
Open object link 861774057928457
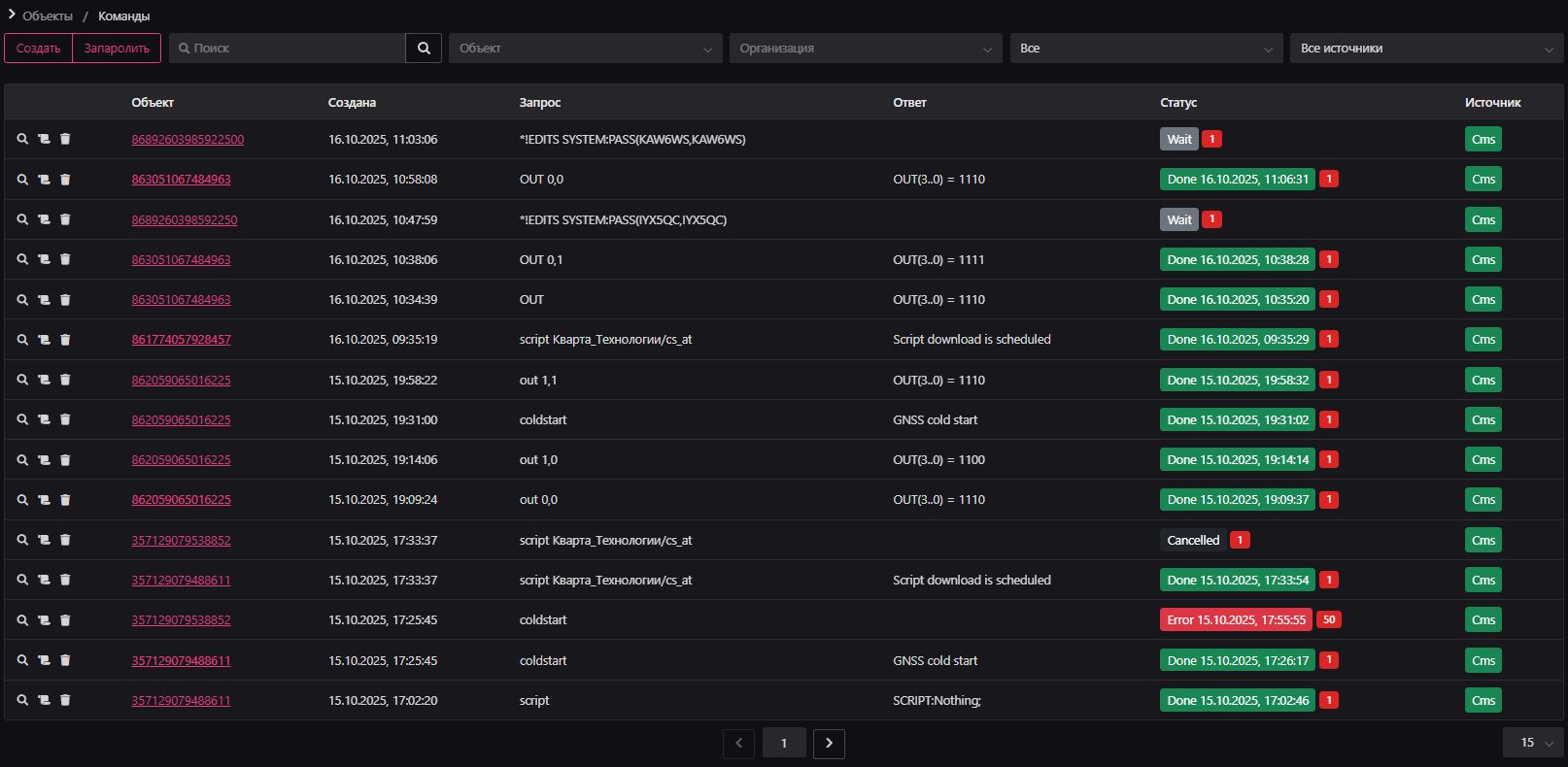click(181, 339)
